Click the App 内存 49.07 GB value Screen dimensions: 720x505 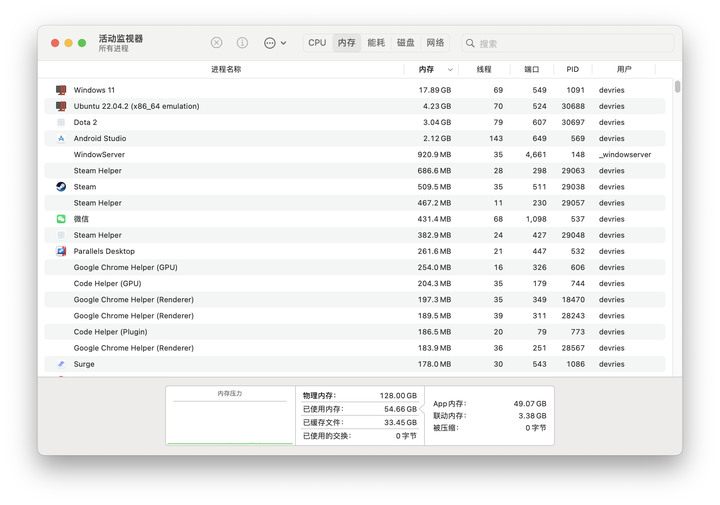pyautogui.click(x=530, y=404)
